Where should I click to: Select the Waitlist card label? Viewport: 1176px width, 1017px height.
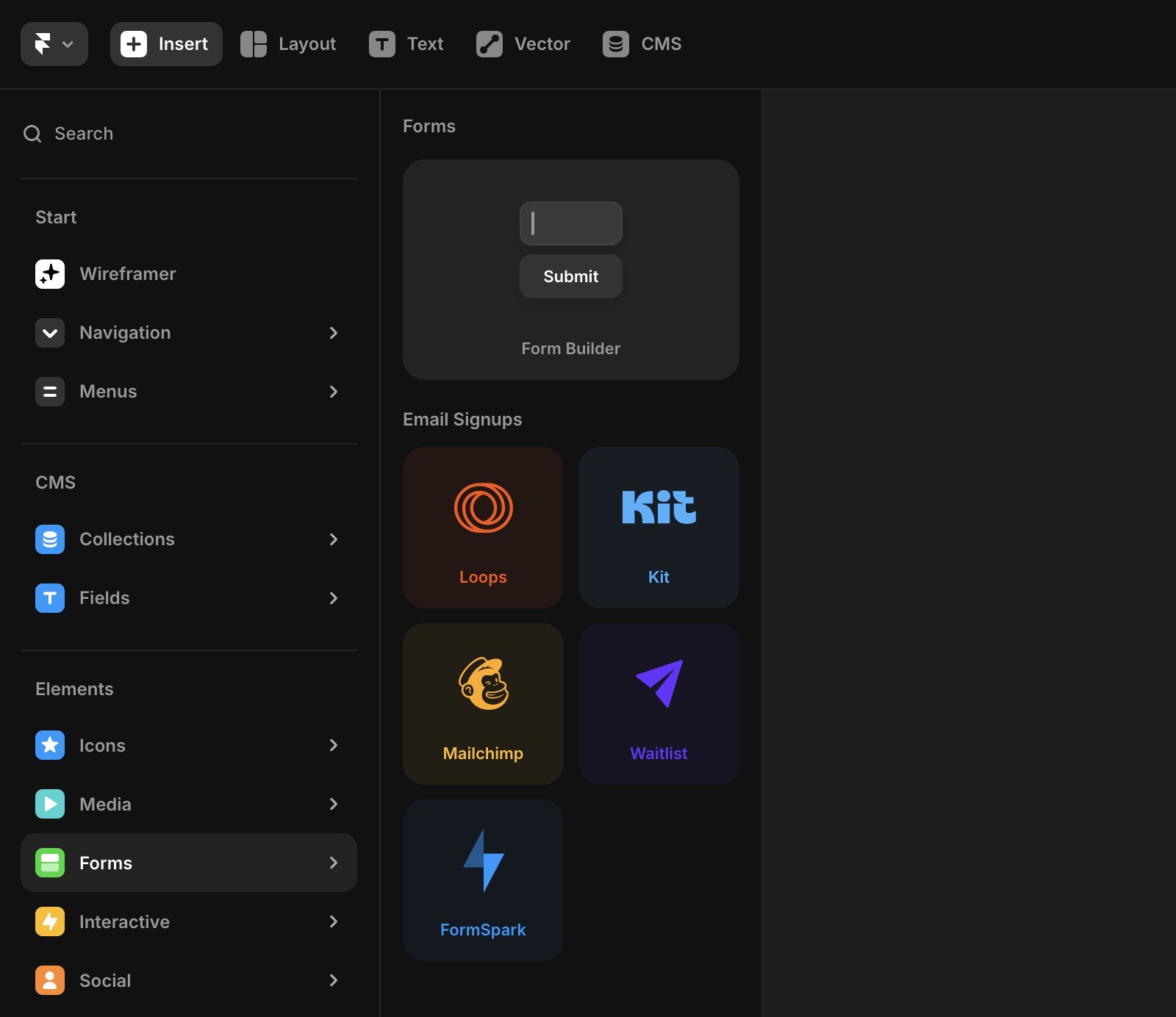pyautogui.click(x=659, y=753)
